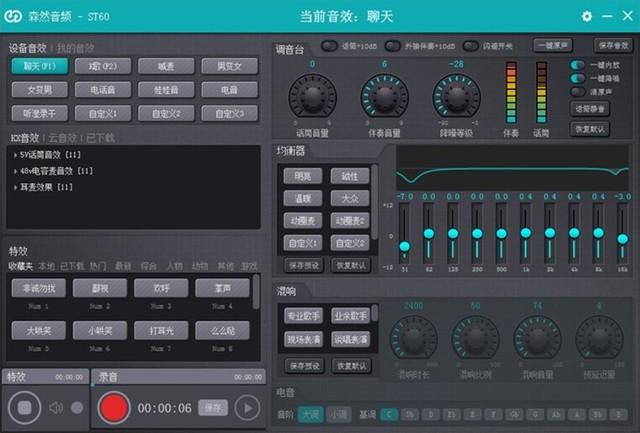This screenshot has height=433, width=640.
Task: Click the 降噪等级 knob
Action: [x=456, y=97]
